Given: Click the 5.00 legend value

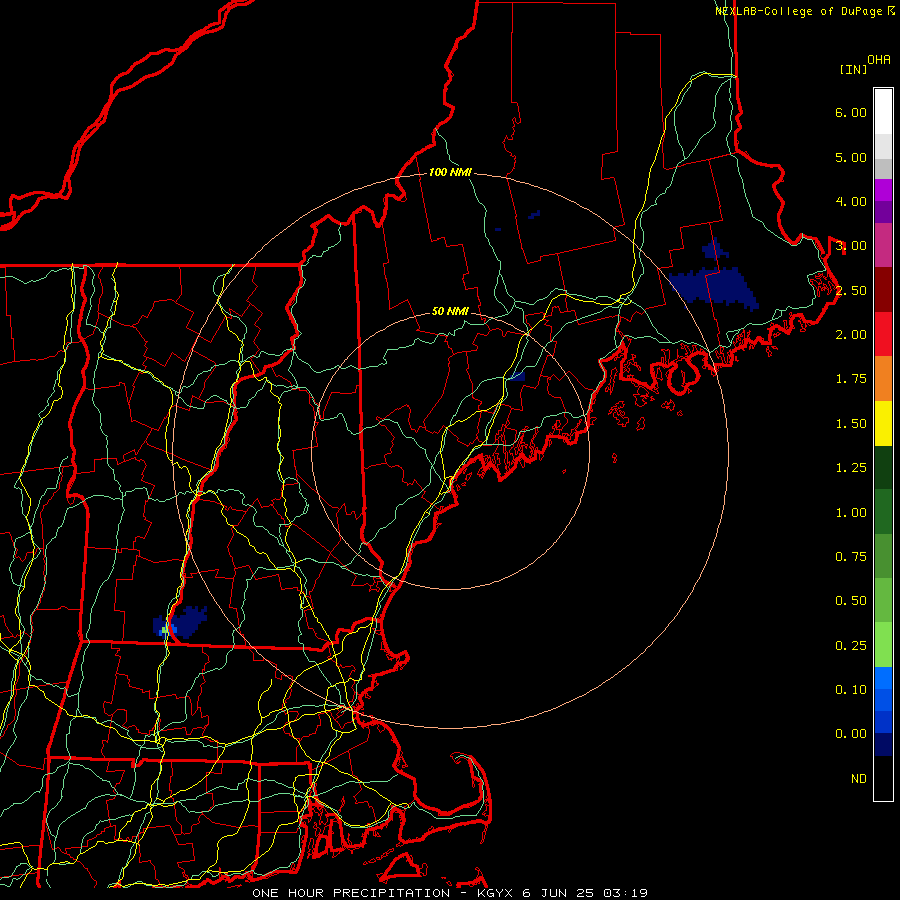Looking at the screenshot, I should pyautogui.click(x=851, y=157).
